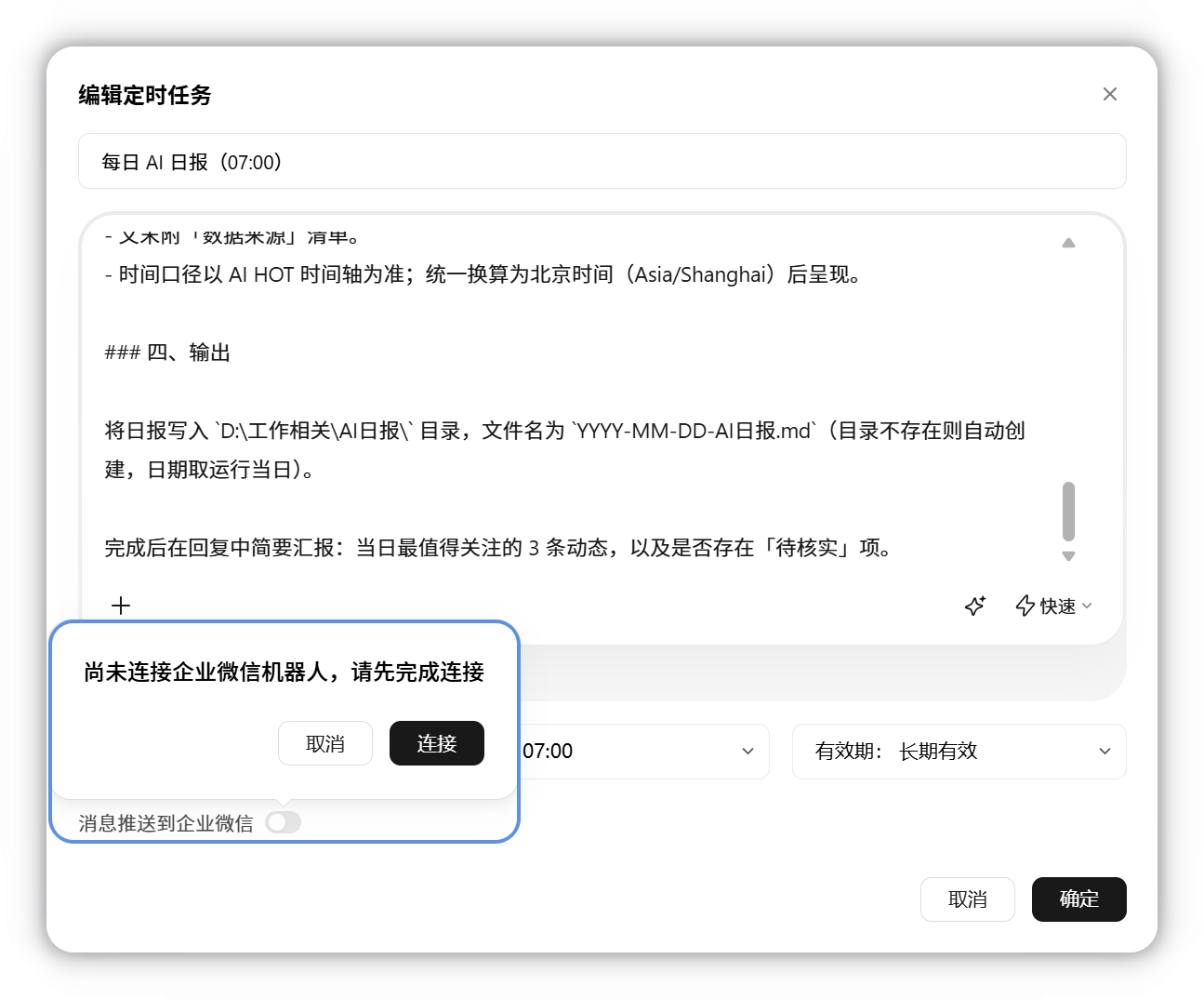The image size is (1204, 999).
Task: Click the 确定 button
Action: click(1079, 899)
